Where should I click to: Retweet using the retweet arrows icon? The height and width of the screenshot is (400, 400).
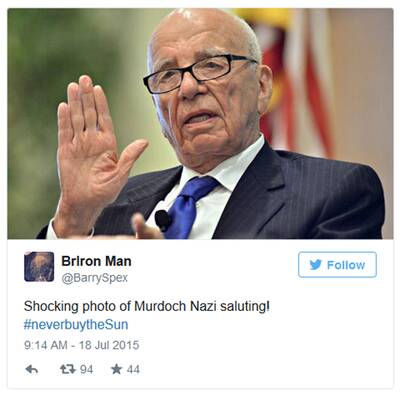[68, 369]
